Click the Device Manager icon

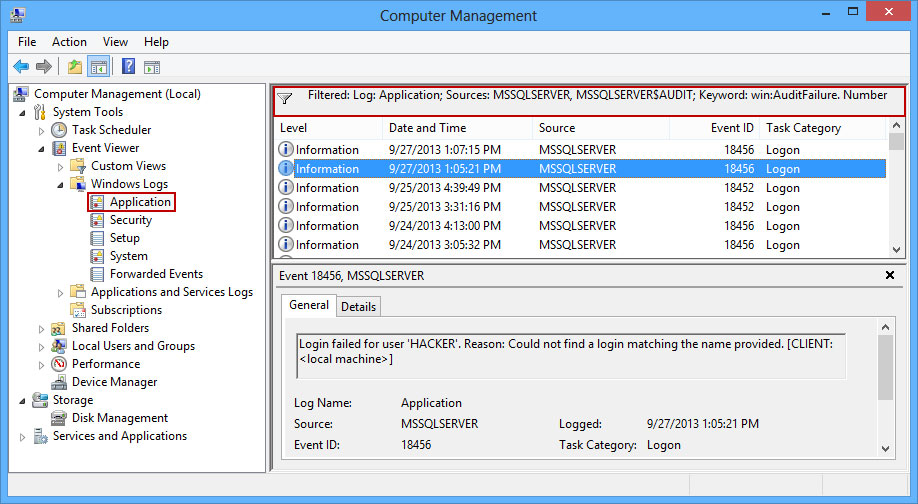point(59,382)
